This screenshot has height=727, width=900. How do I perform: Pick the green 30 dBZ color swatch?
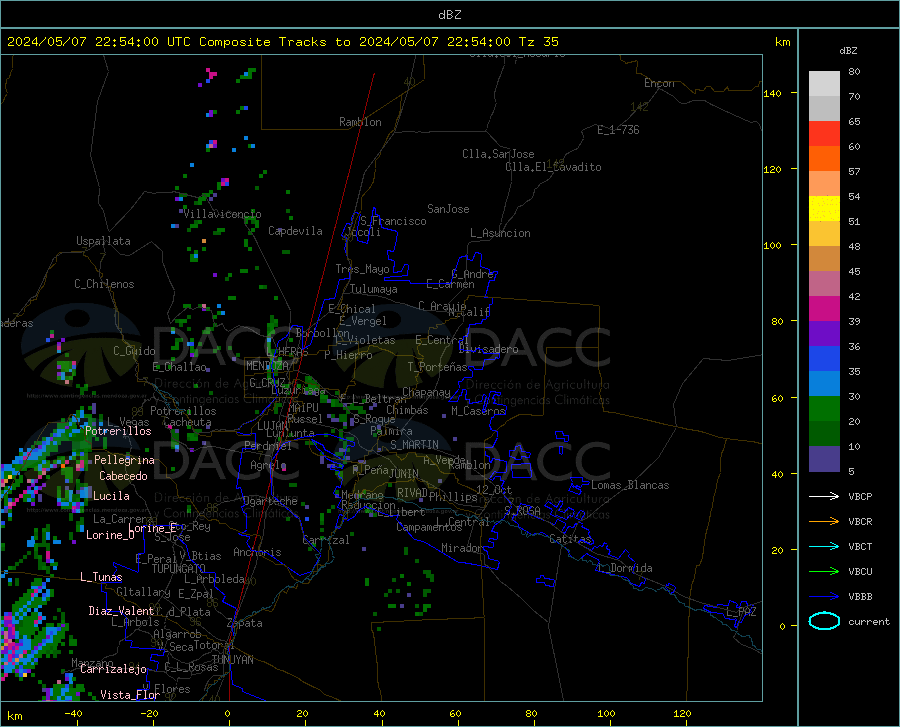(824, 409)
